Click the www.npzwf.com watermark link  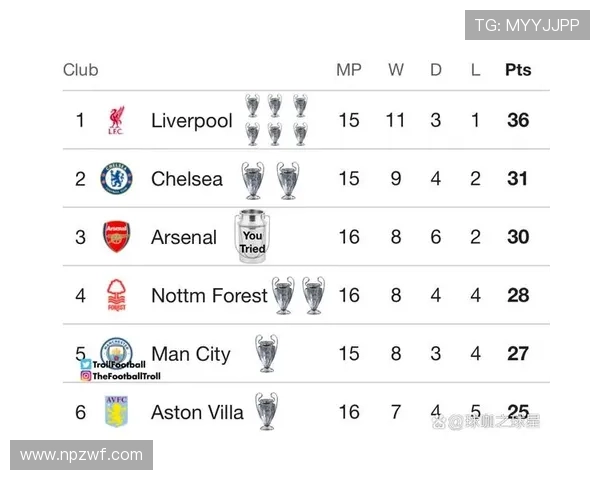pyautogui.click(x=82, y=455)
